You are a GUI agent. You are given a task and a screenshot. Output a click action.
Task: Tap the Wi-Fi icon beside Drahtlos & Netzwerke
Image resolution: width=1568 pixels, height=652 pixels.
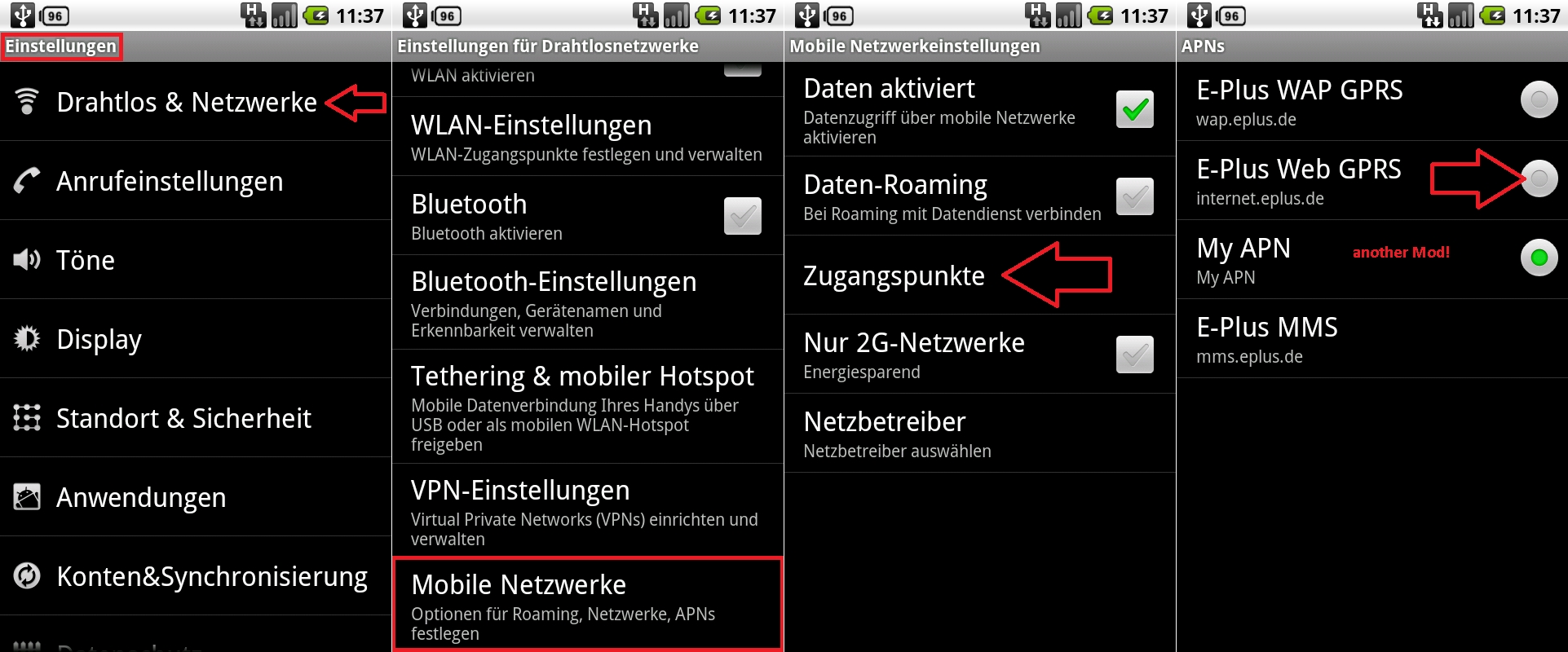[x=27, y=101]
